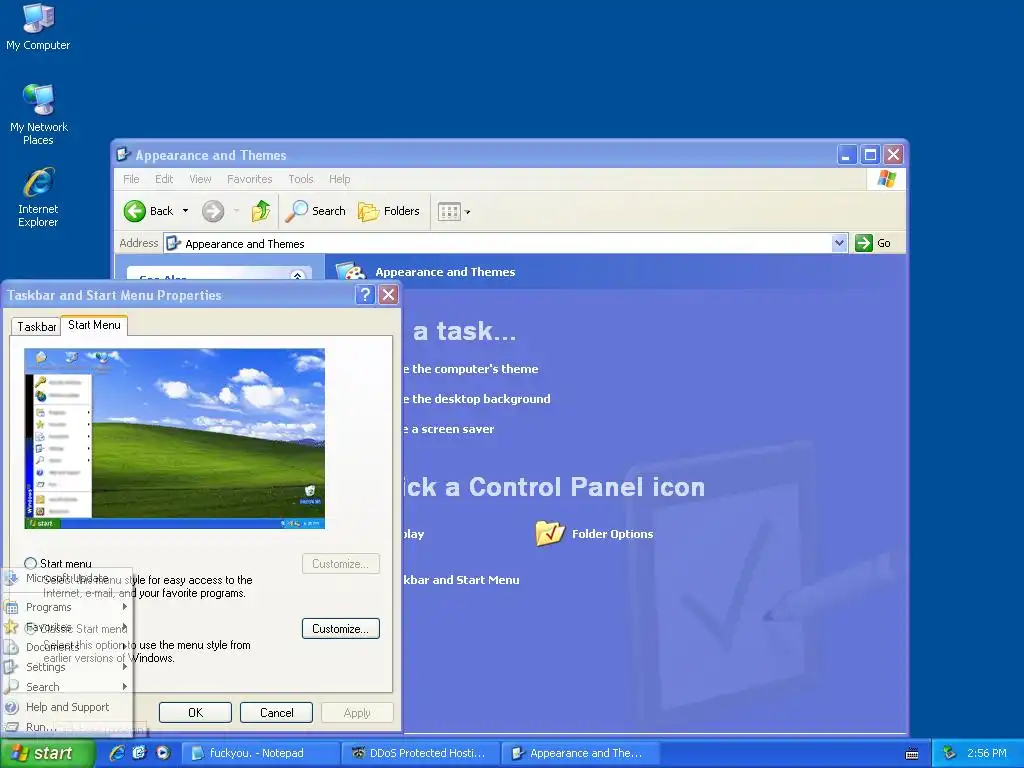This screenshot has height=768, width=1024.
Task: Switch to DDoS Protected Hosting taskbar button
Action: [x=421, y=753]
